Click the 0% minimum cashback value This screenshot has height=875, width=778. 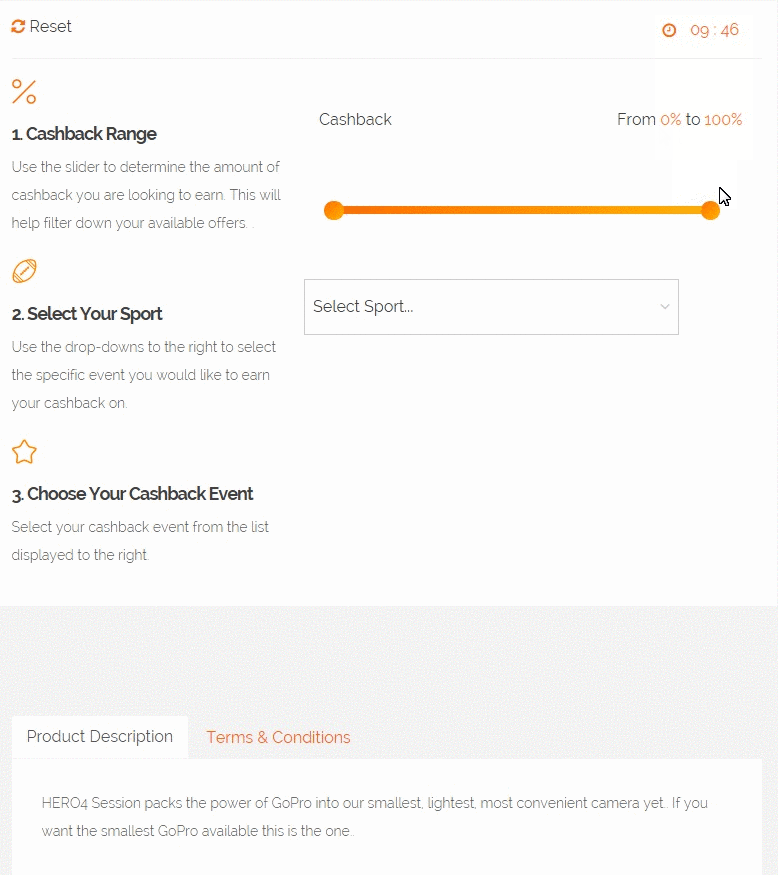(670, 120)
